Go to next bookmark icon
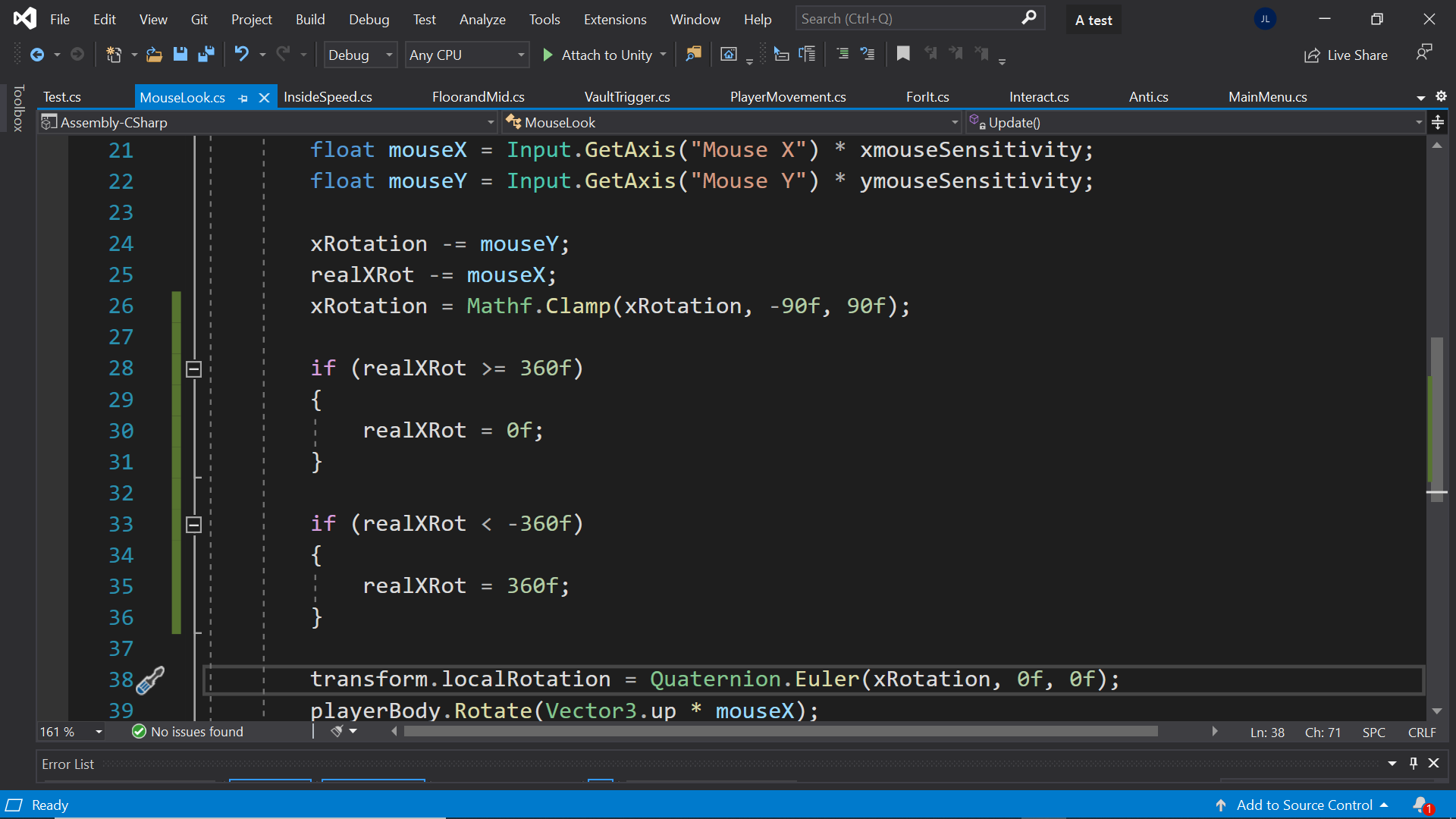1456x819 pixels. [956, 54]
